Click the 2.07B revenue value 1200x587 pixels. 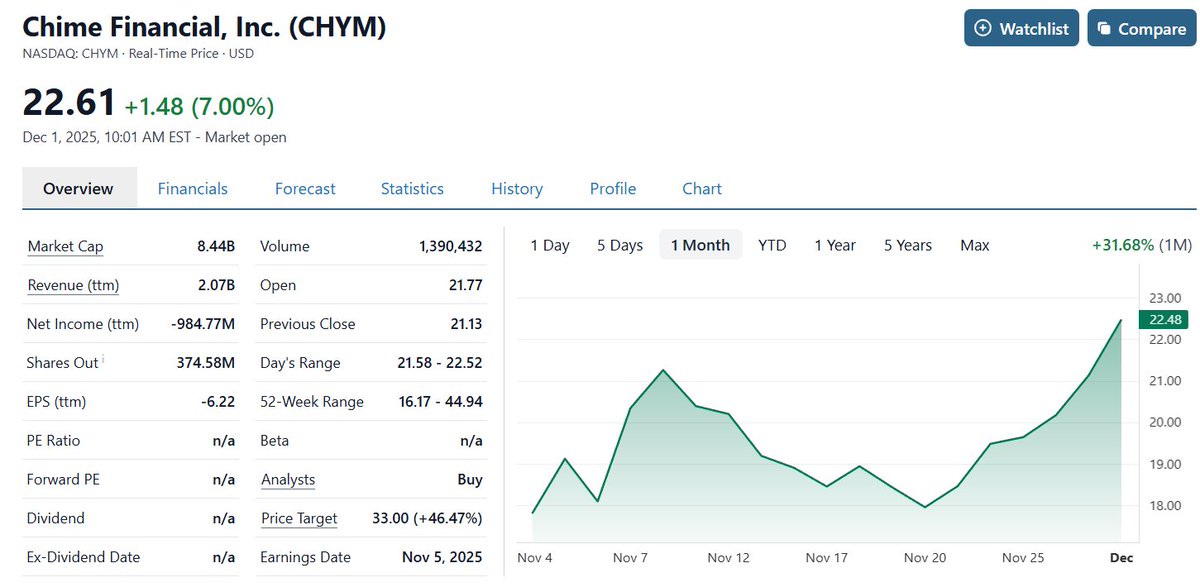pos(216,285)
